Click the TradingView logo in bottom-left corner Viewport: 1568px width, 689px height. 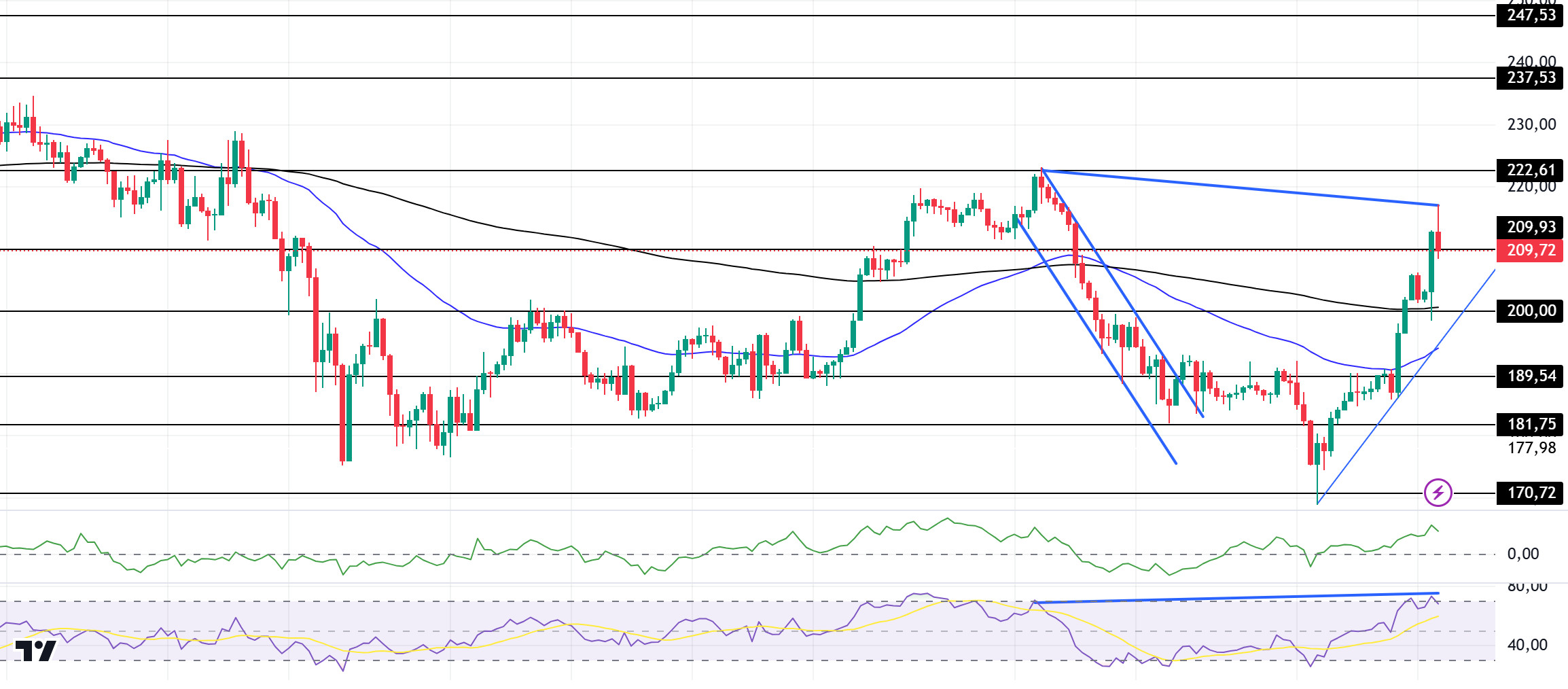click(35, 651)
